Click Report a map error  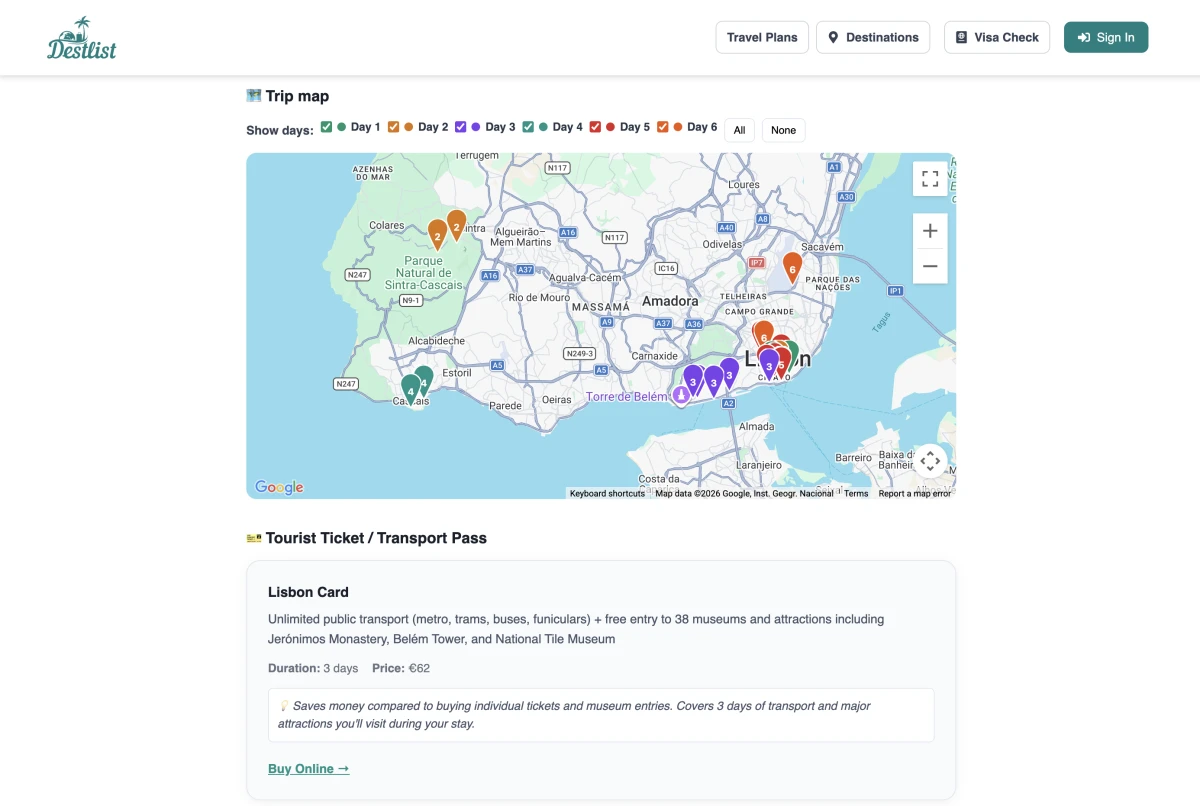click(x=915, y=493)
